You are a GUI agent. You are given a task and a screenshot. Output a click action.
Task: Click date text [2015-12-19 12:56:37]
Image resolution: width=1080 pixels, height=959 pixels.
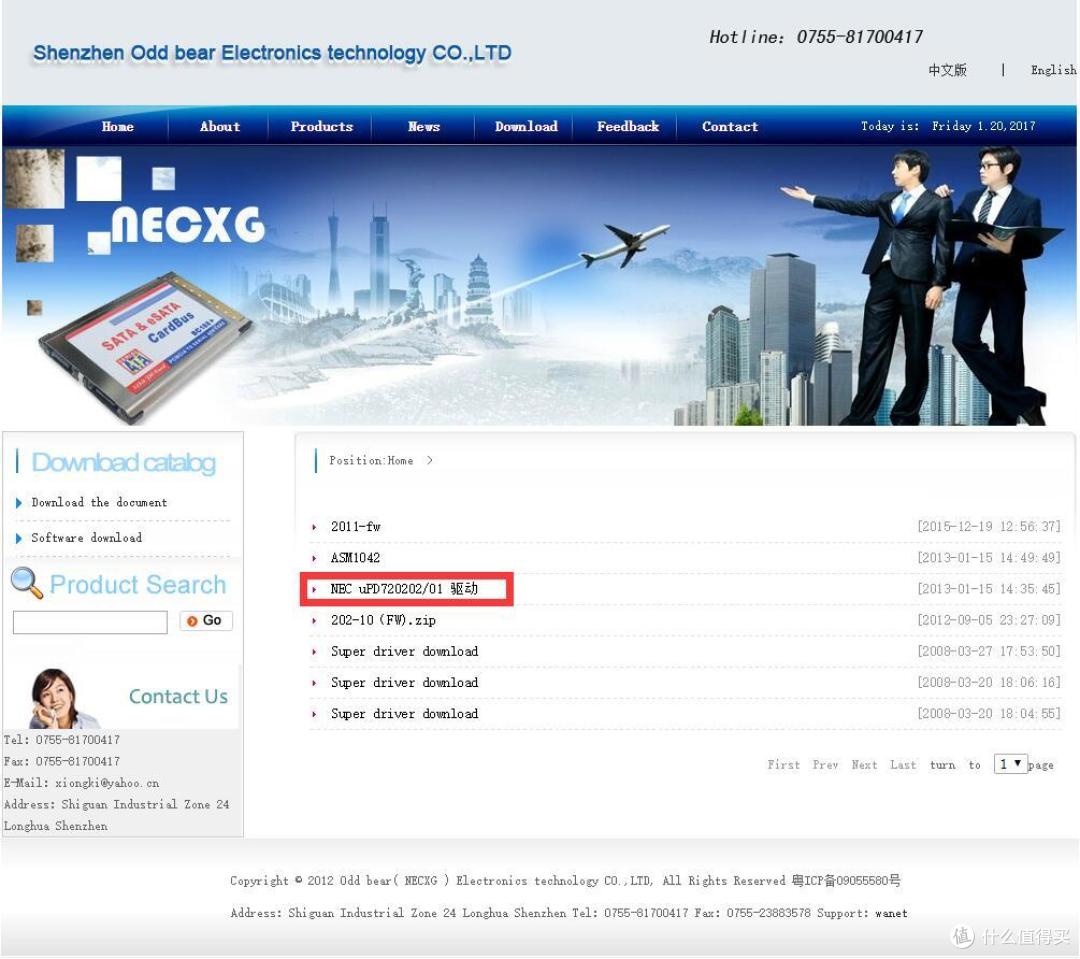(988, 527)
